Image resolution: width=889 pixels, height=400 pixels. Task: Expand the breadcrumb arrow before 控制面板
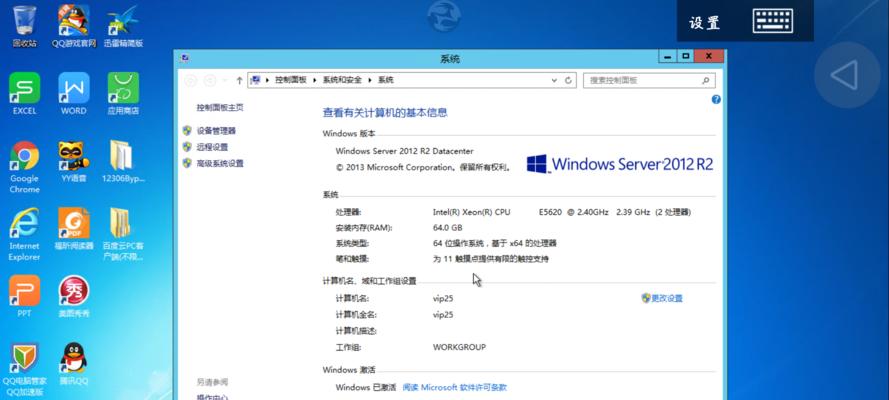(x=267, y=80)
